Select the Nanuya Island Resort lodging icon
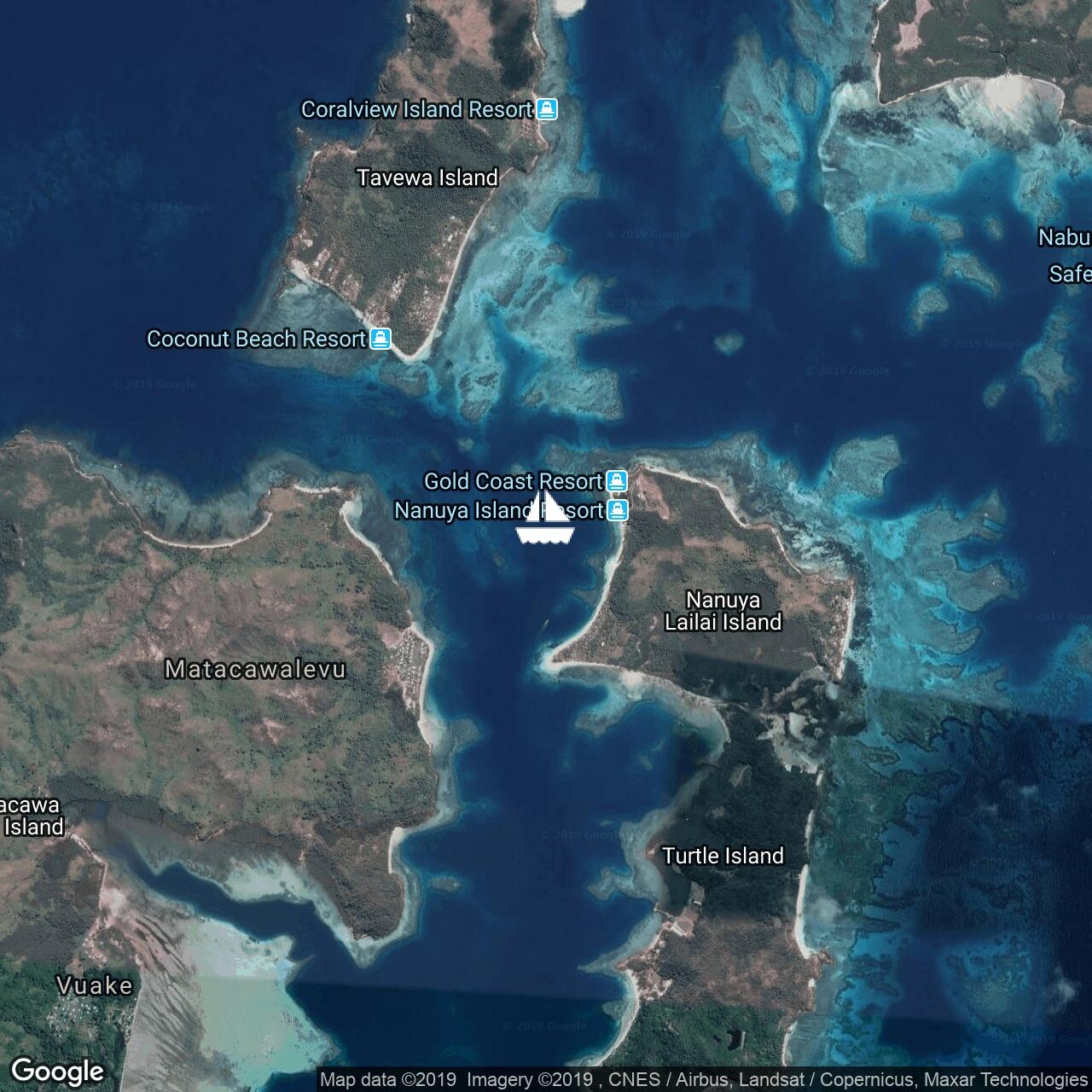This screenshot has width=1092, height=1092. coord(618,510)
